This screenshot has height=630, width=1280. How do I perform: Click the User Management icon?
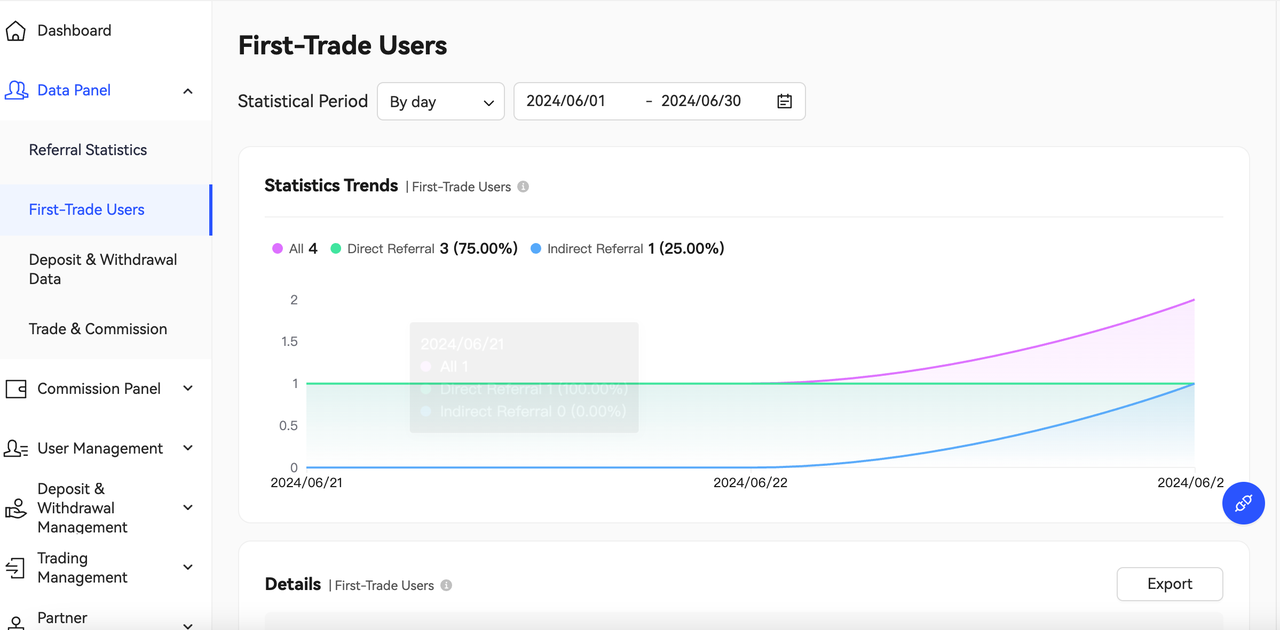16,449
